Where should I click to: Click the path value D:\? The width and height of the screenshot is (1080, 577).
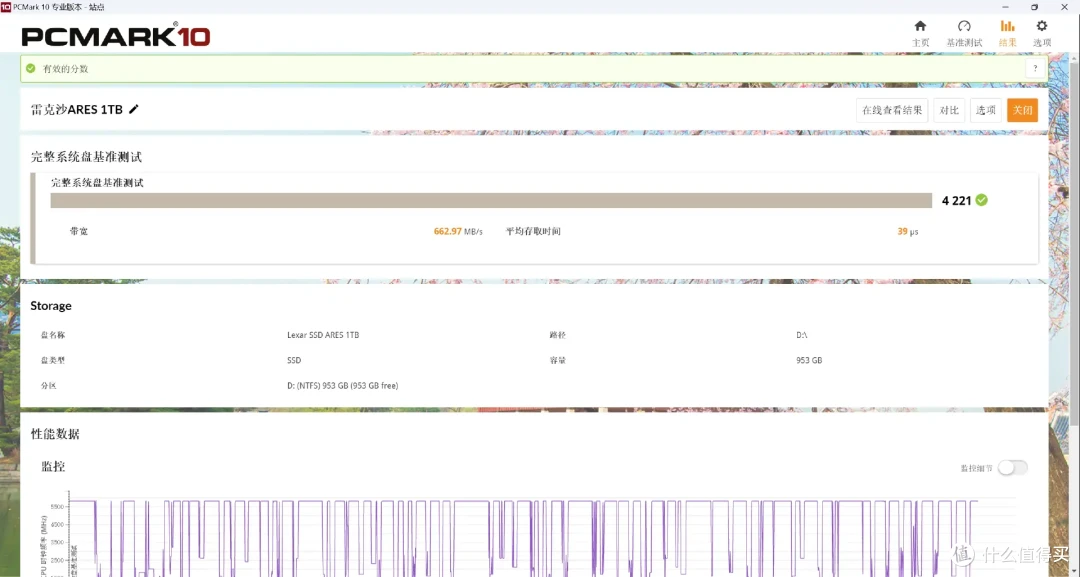[802, 335]
